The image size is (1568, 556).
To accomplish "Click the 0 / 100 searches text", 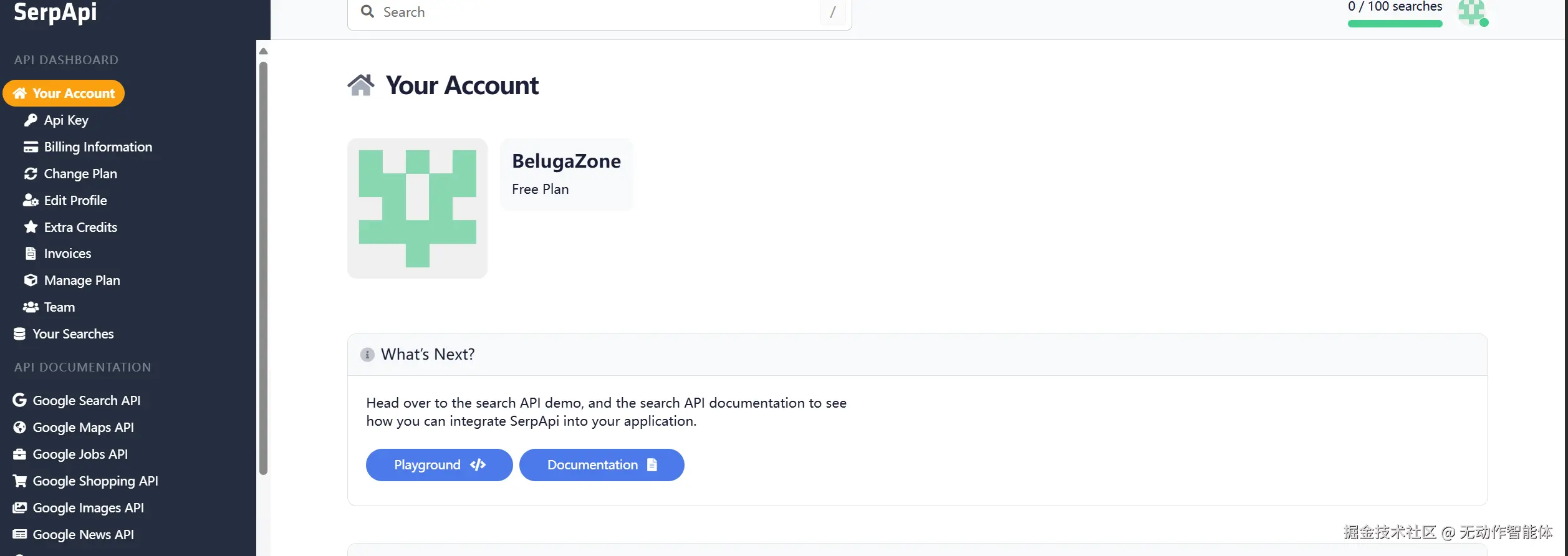I will pos(1395,7).
